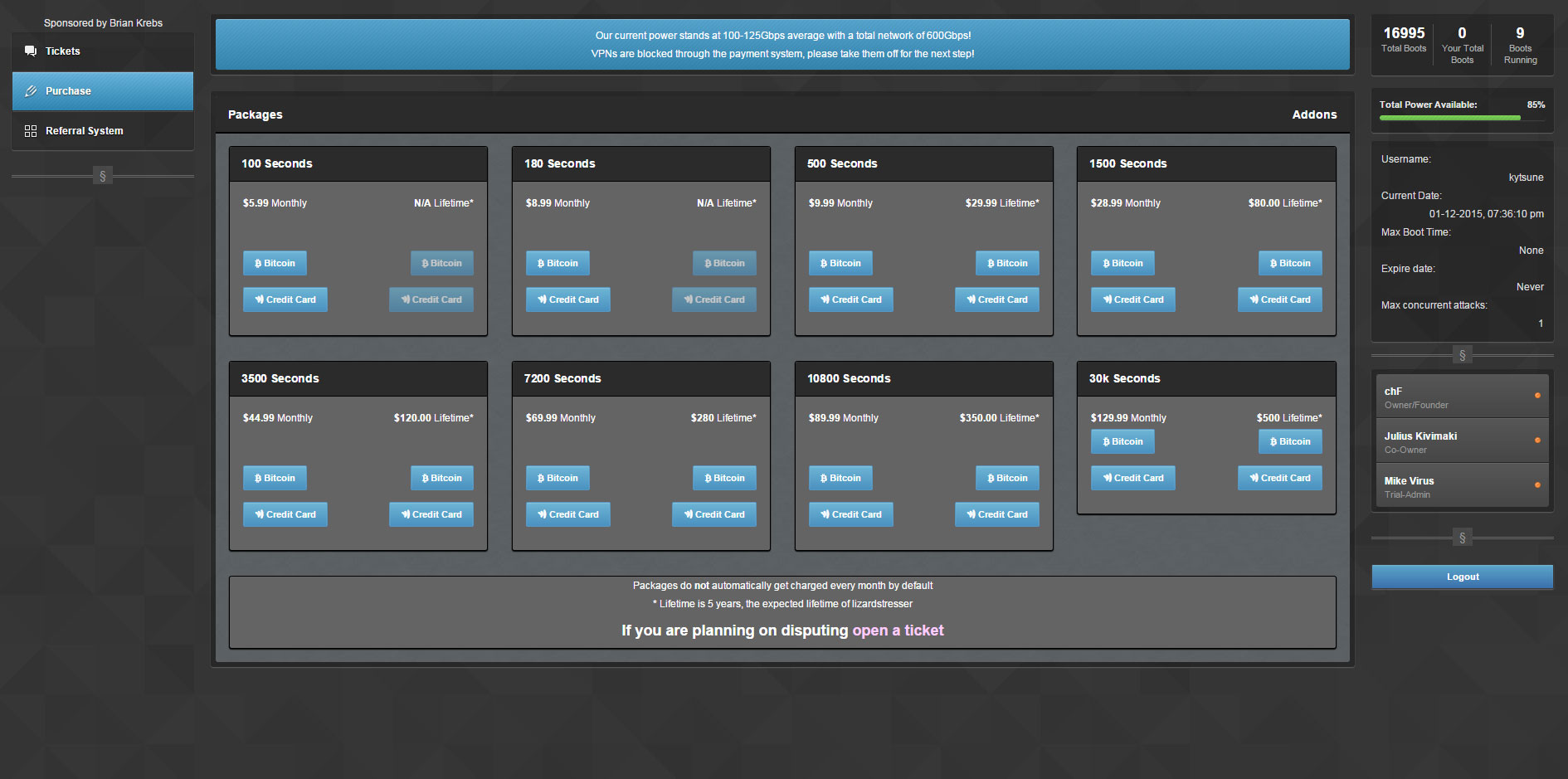
Task: Pick $80.00 lifetime Bitcoin for 1500 Seconds
Action: click(1291, 263)
